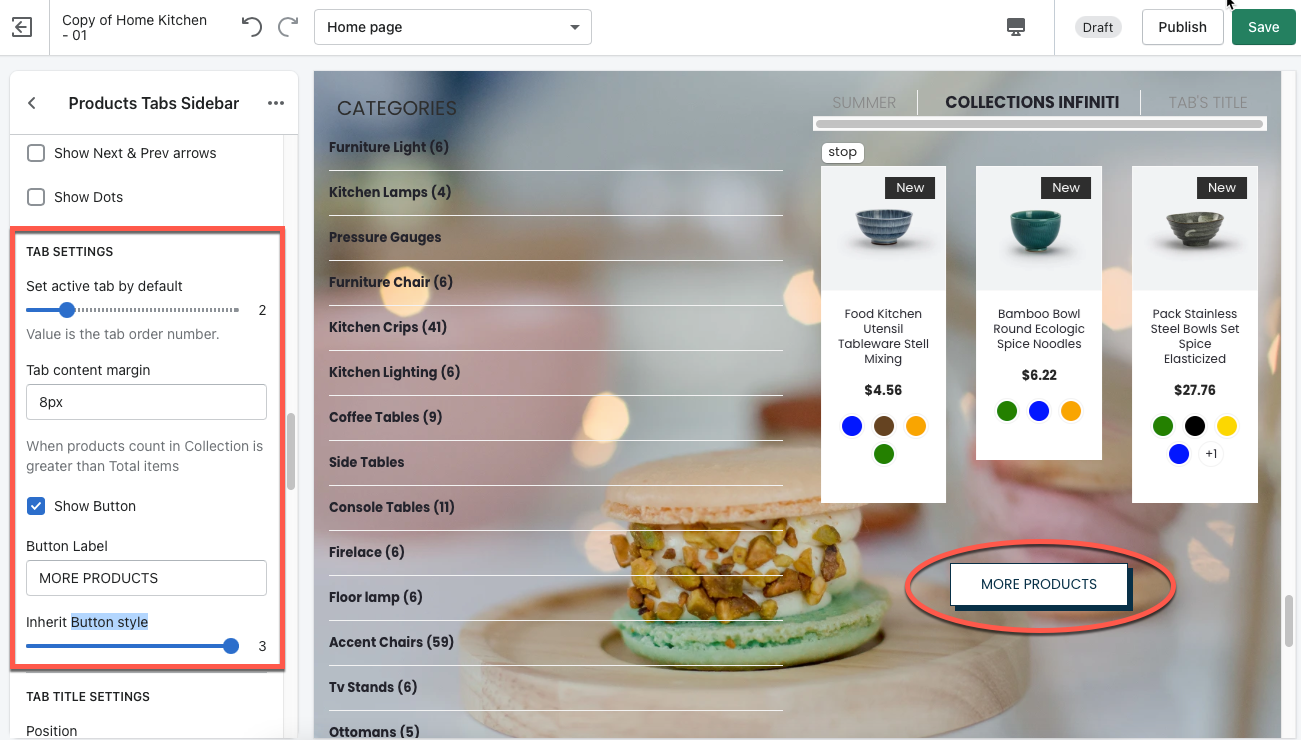Click the Bamboo Bowl product image
This screenshot has width=1301, height=740.
pos(1039,229)
